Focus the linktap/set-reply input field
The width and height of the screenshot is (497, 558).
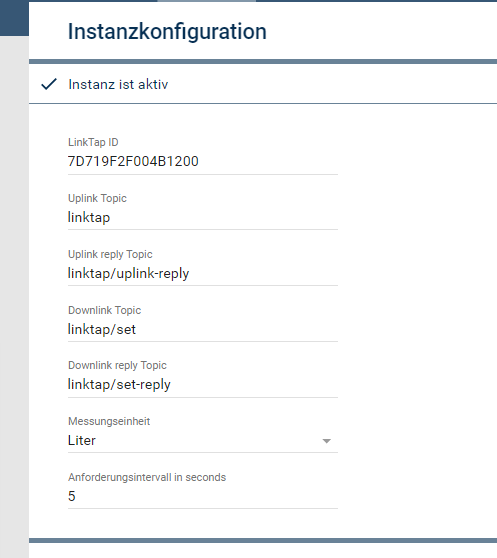tap(202, 385)
